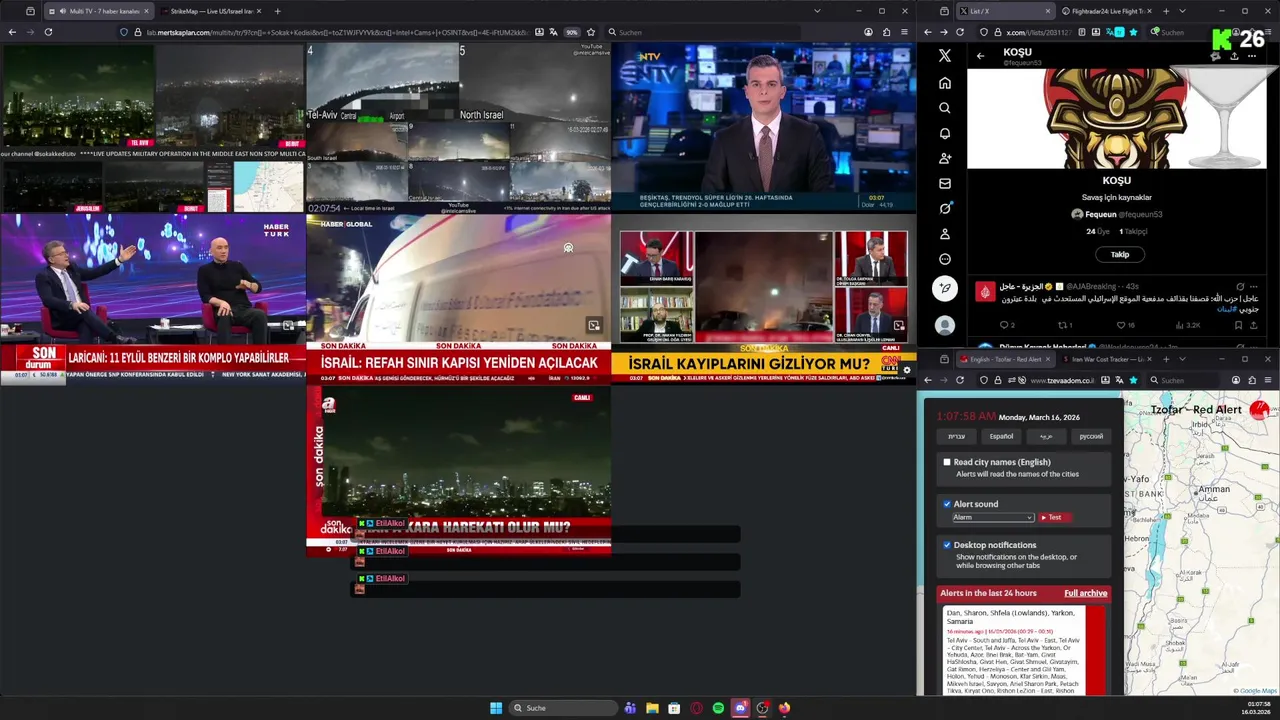Viewport: 1280px width, 720px height.
Task: Open the follow people icon in X sidebar
Action: pos(944,158)
